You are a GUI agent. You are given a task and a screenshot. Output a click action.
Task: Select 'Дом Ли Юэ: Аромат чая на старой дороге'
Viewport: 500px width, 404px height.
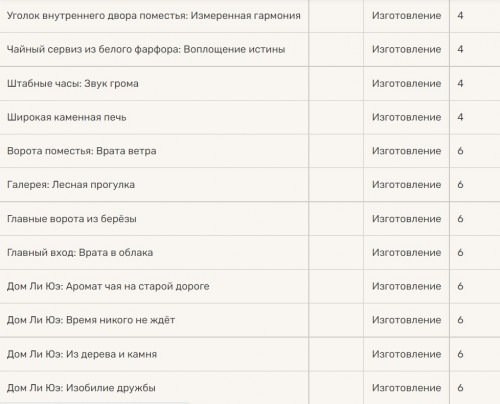click(108, 286)
